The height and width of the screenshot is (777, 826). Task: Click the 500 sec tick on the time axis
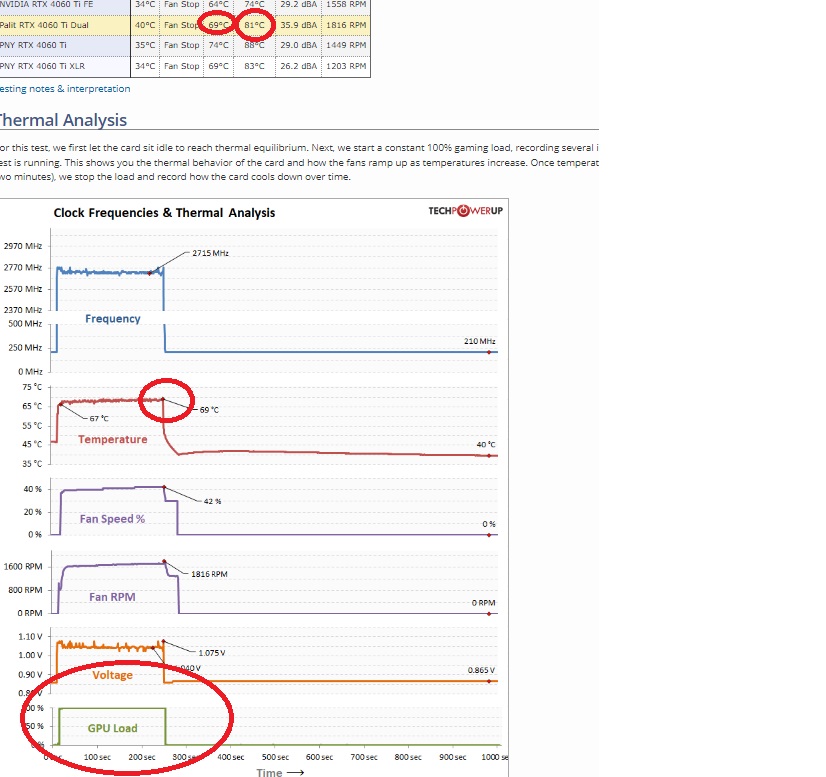click(x=275, y=757)
